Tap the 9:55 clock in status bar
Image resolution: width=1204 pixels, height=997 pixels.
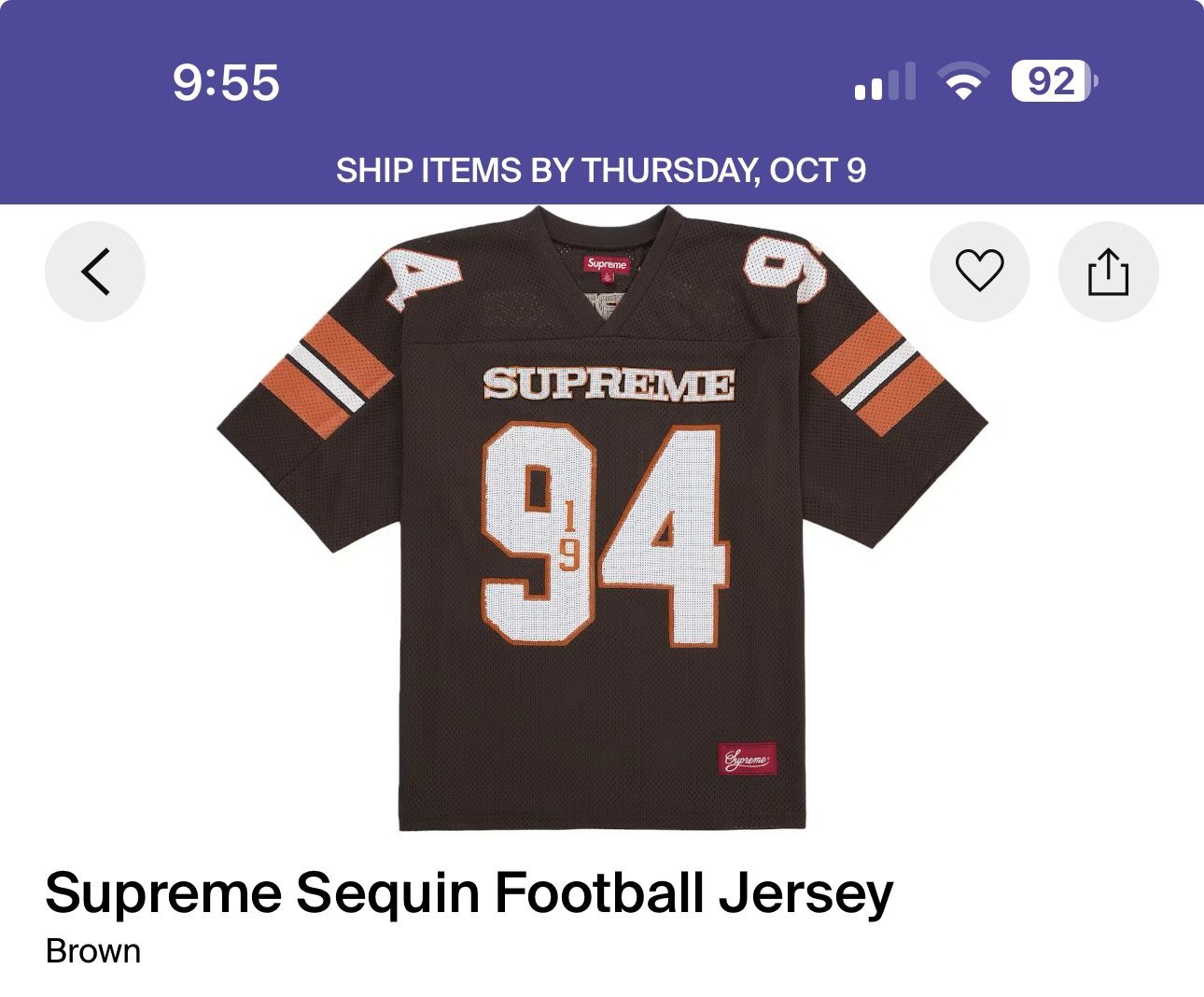point(226,82)
